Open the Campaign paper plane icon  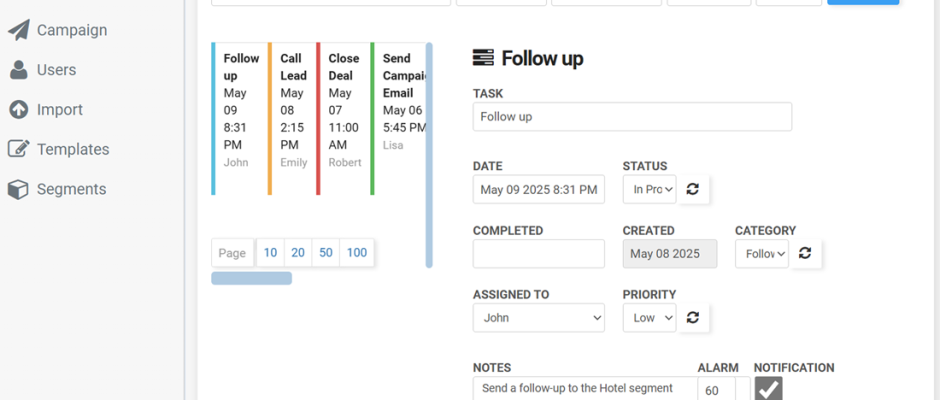tap(19, 30)
